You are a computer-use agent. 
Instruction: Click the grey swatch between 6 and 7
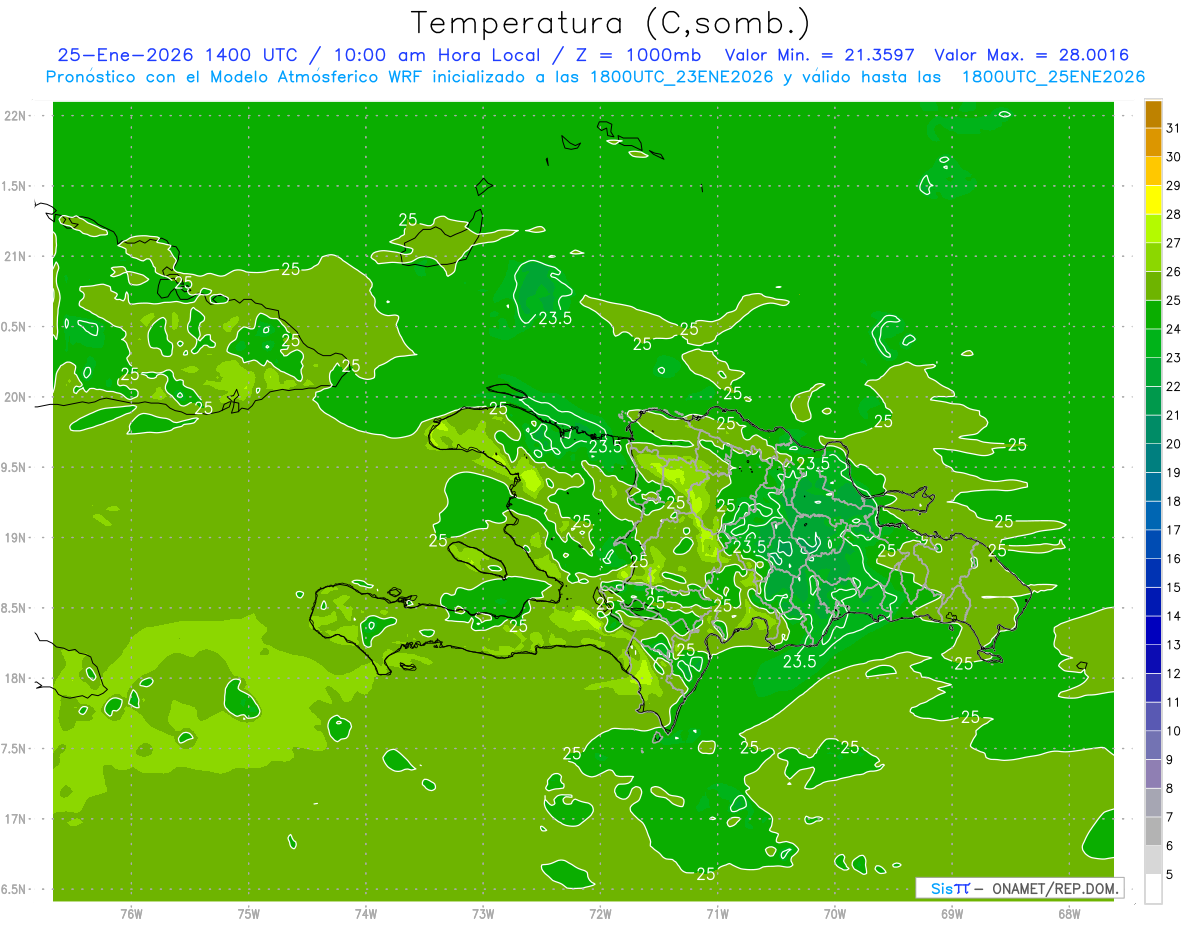point(1153,832)
